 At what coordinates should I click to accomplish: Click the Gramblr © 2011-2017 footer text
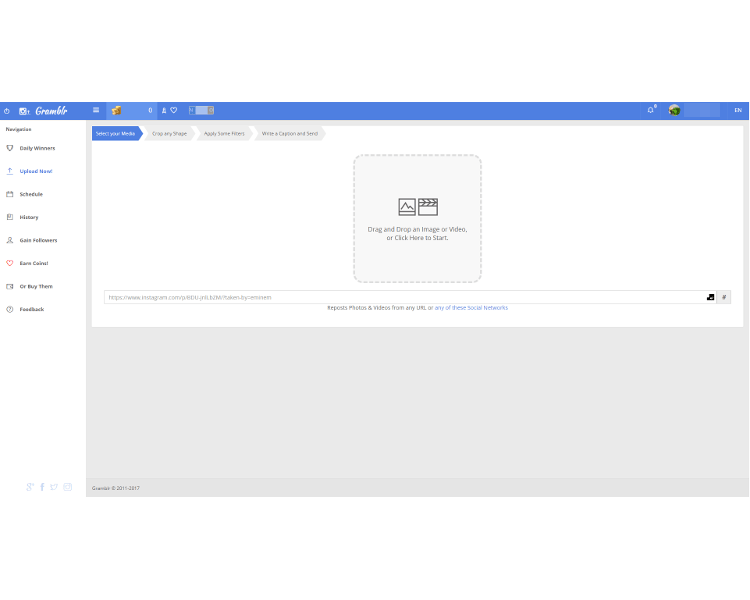tap(116, 488)
